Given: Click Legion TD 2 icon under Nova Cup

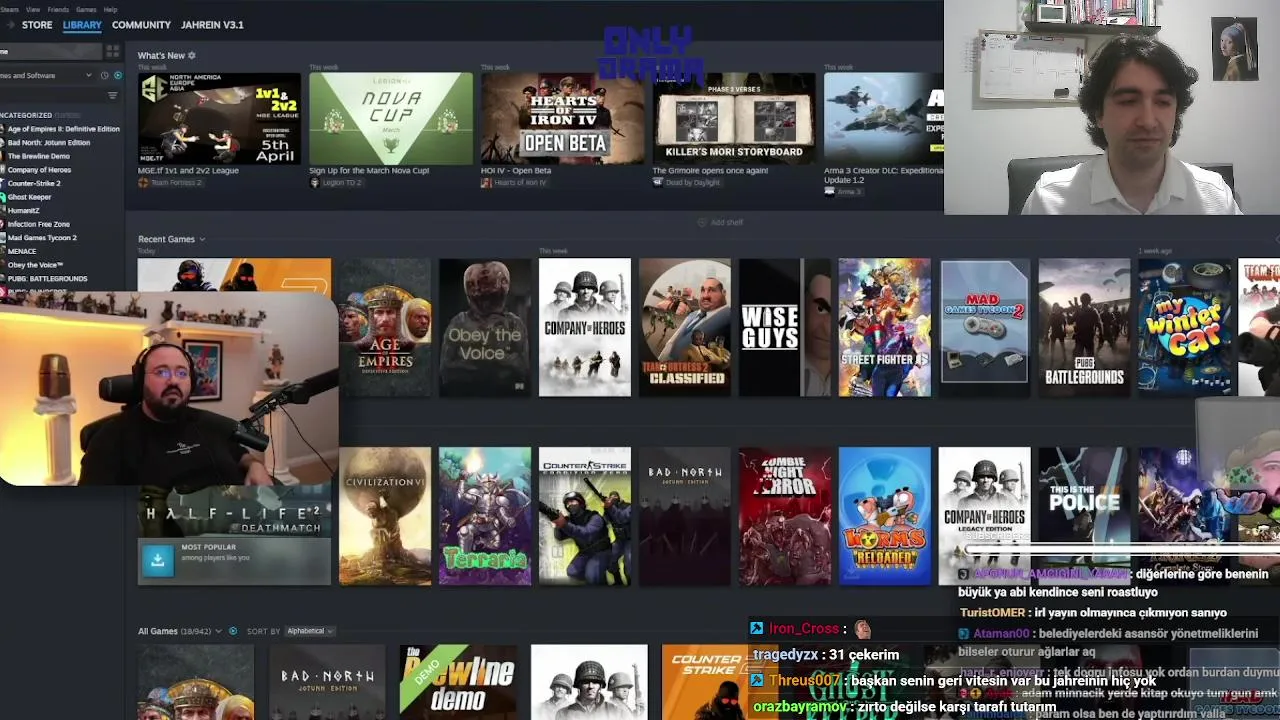Looking at the screenshot, I should tap(314, 183).
